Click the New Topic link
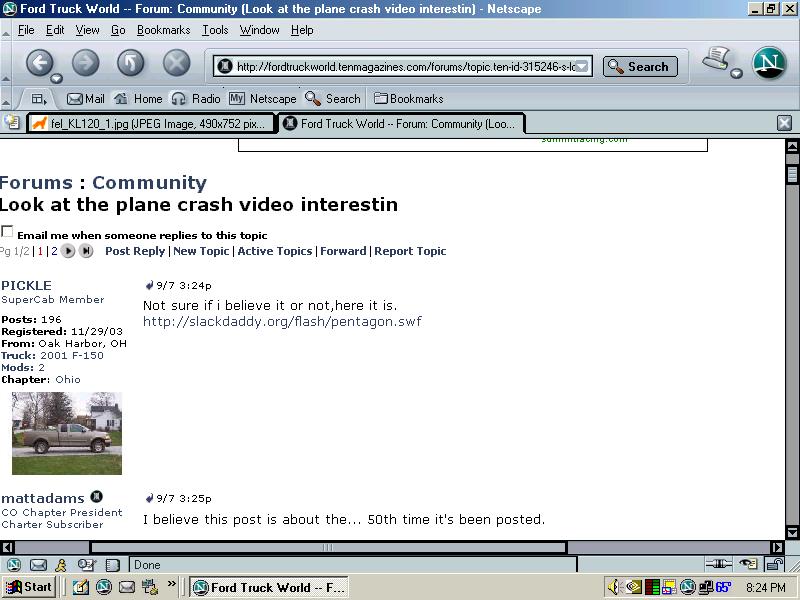 click(x=201, y=251)
